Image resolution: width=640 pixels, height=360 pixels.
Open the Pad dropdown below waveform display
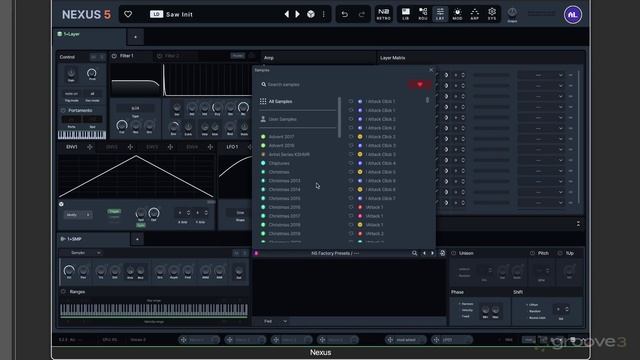pos(275,321)
